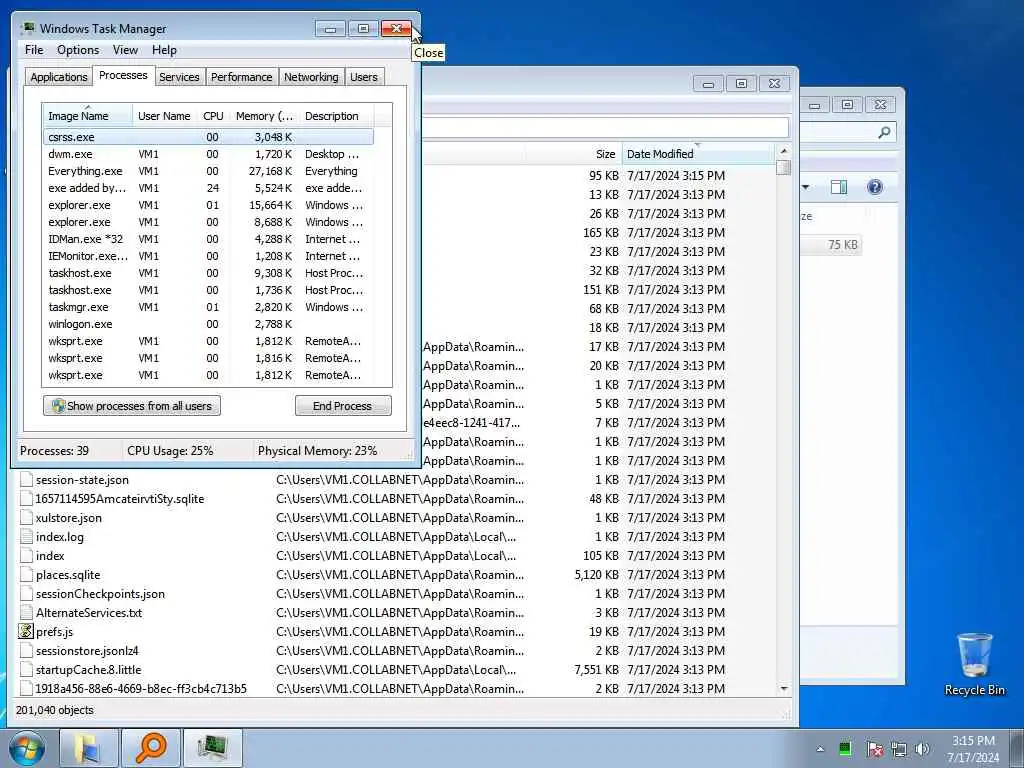This screenshot has width=1024, height=768.
Task: Sort processes by Memory column
Action: coord(264,116)
